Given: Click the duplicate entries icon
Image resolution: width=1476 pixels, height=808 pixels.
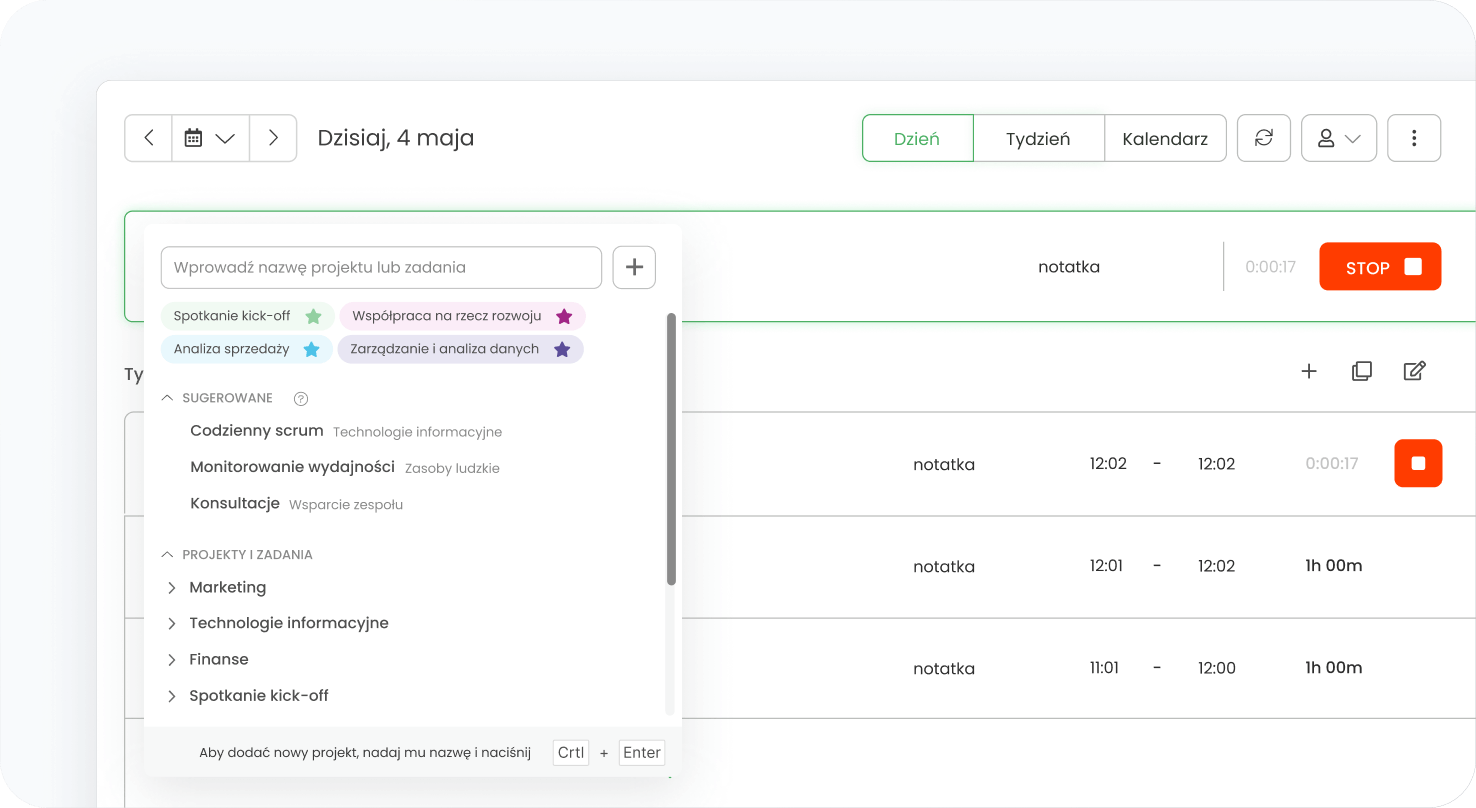Looking at the screenshot, I should click(x=1361, y=371).
